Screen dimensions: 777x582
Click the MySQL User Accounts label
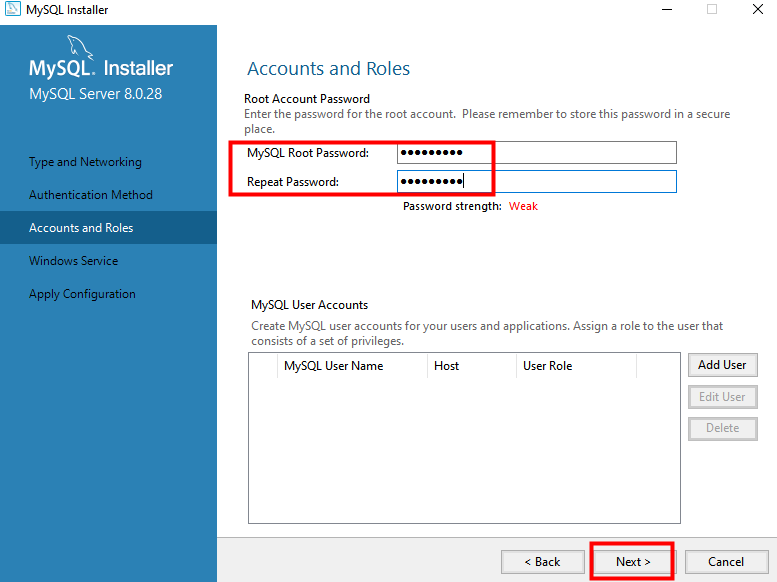coord(310,305)
